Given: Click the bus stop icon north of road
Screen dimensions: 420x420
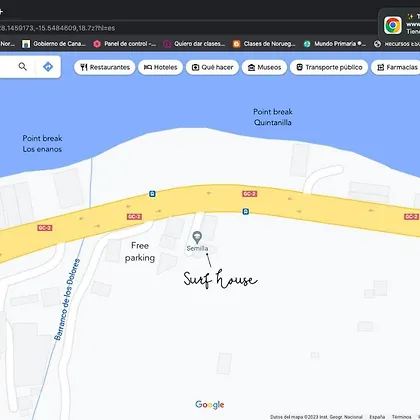Looking at the screenshot, I should (x=152, y=194).
